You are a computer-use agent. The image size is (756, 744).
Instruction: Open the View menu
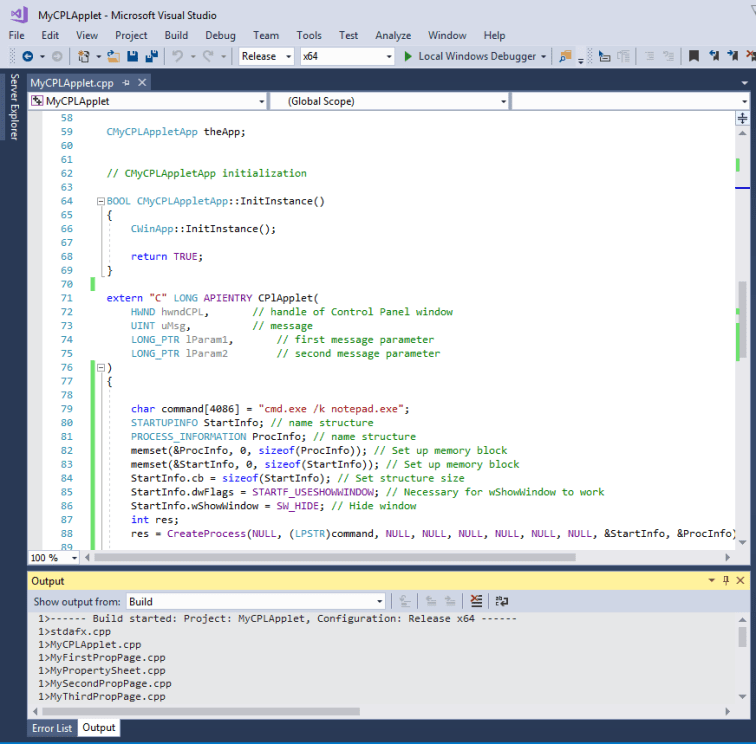tap(87, 35)
